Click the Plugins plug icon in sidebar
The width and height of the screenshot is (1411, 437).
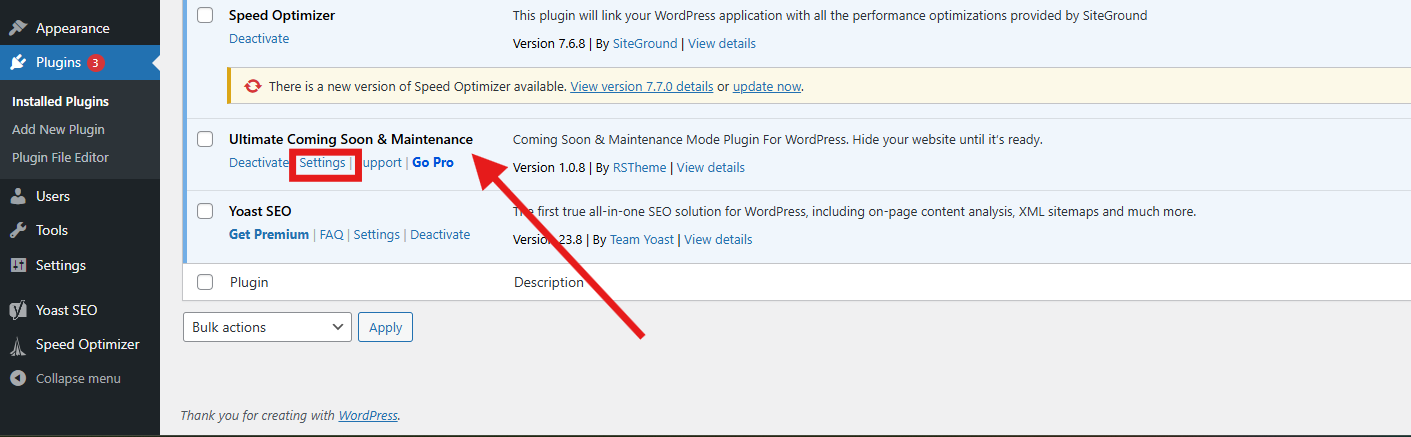tap(18, 62)
